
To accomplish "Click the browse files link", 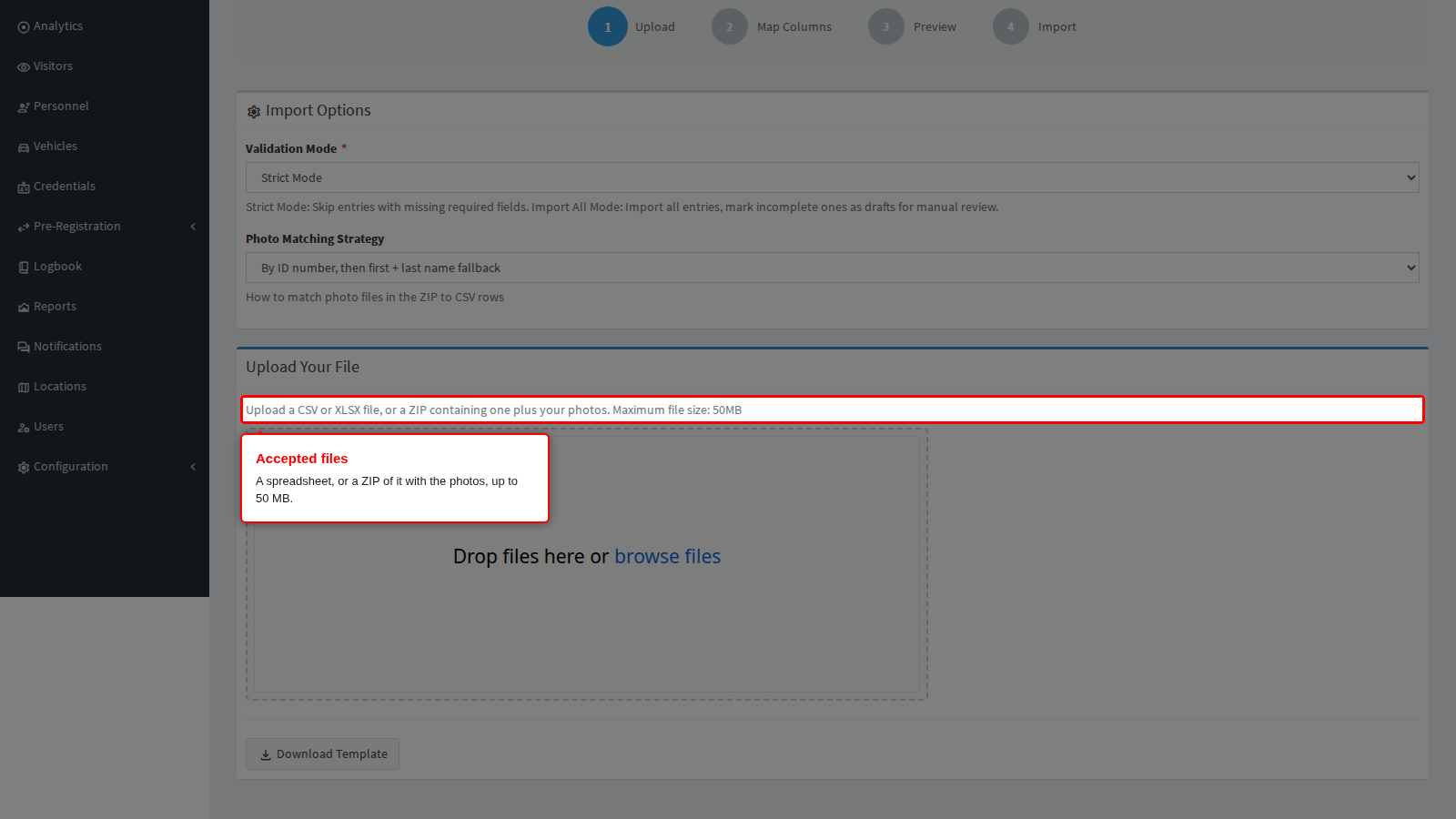I will click(x=667, y=557).
